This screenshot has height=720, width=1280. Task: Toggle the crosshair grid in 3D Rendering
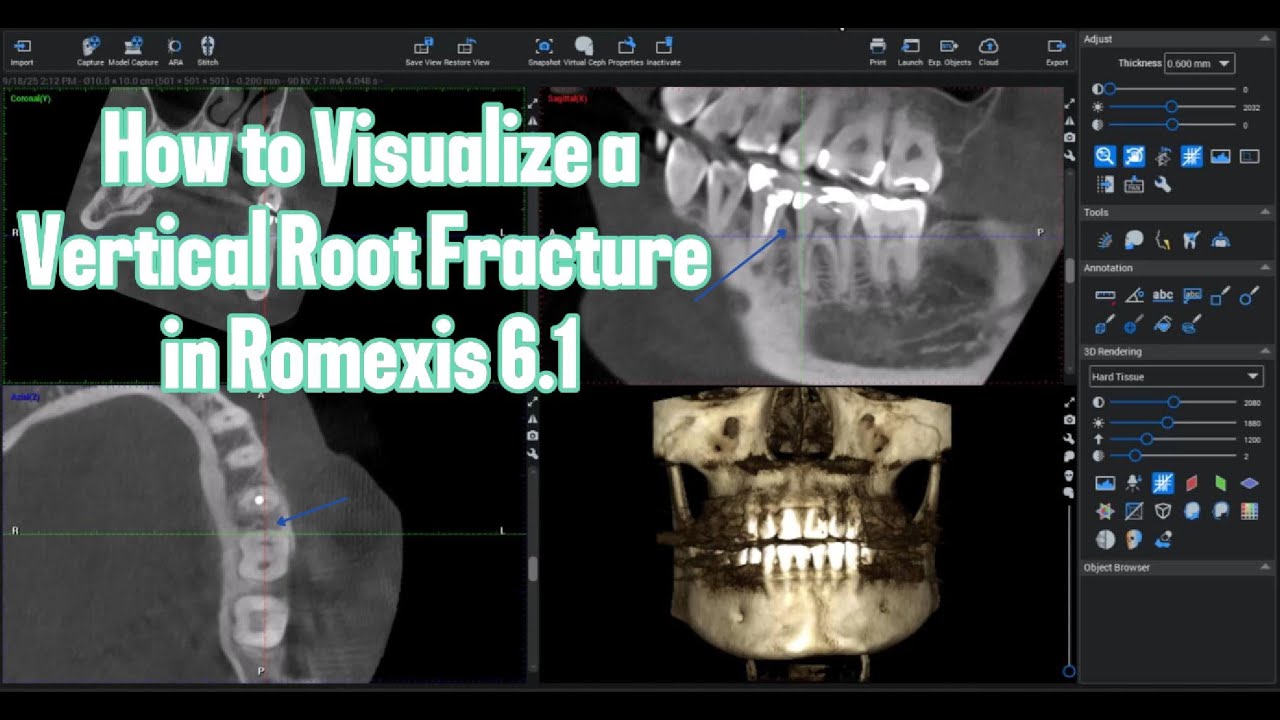coord(1162,483)
